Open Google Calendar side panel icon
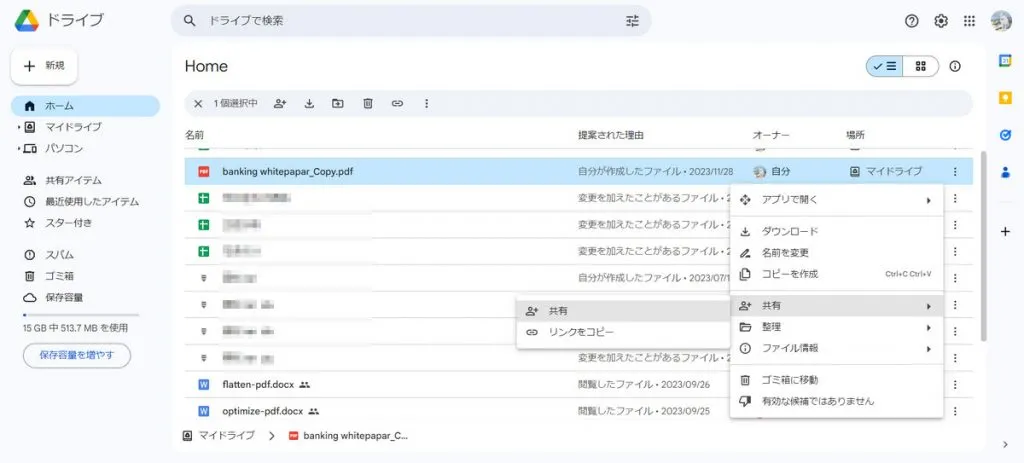The image size is (1024, 463). tap(1006, 60)
